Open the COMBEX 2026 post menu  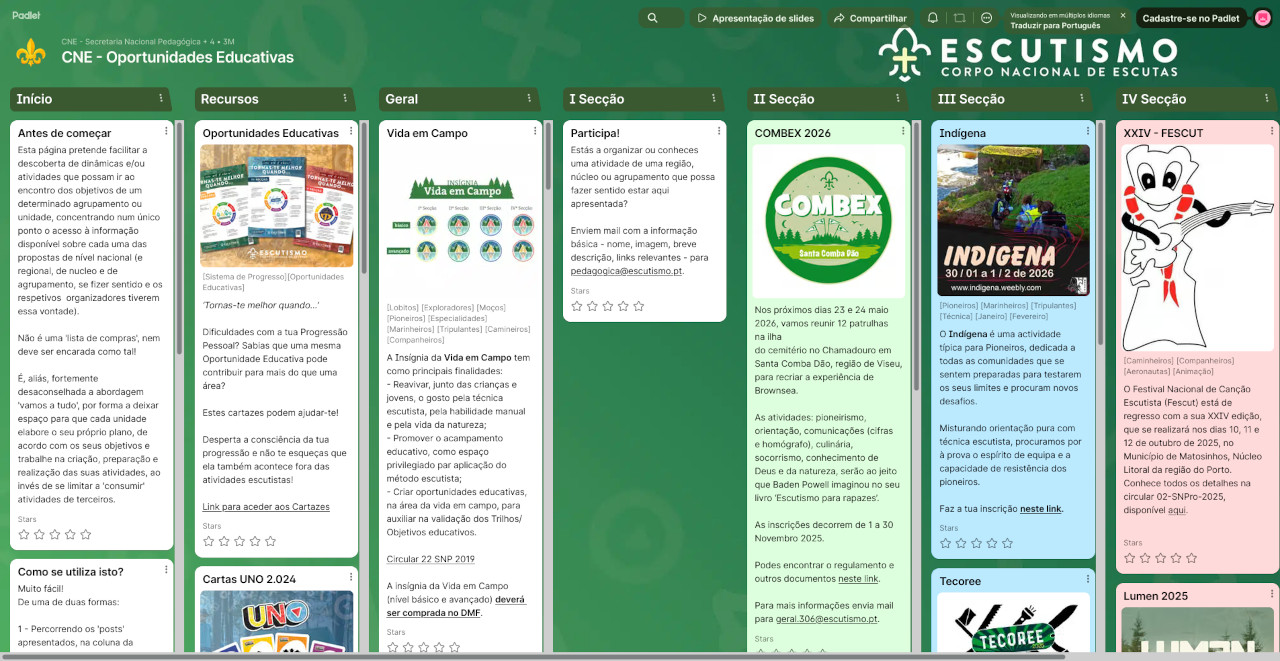click(x=901, y=131)
